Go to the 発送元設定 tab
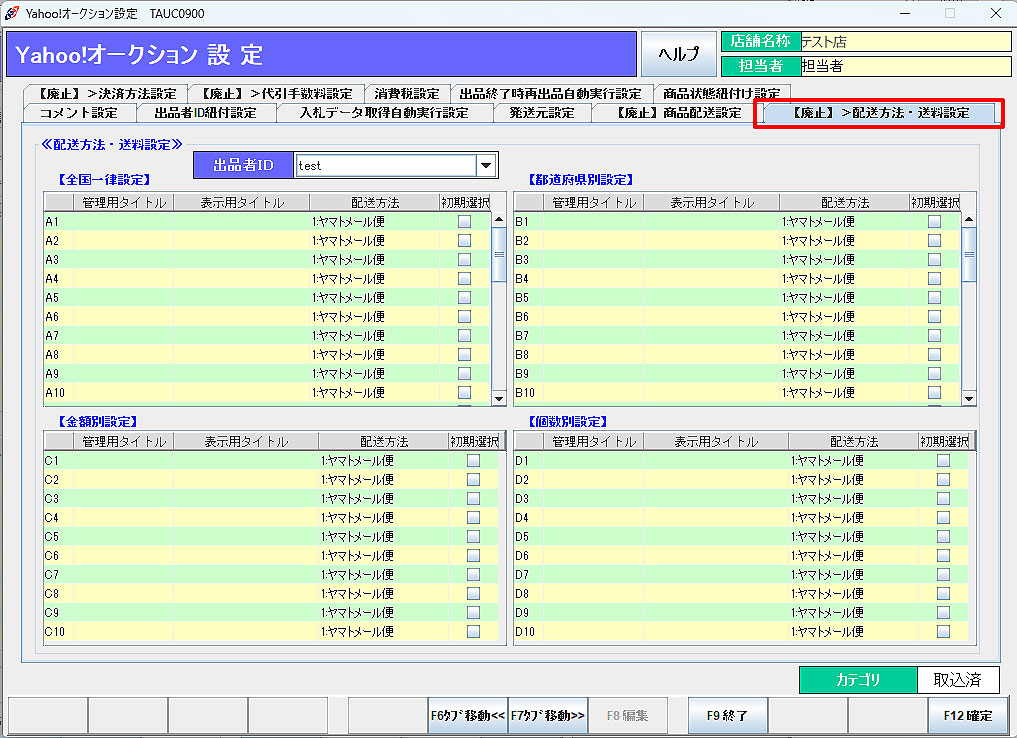1017x738 pixels. click(541, 113)
